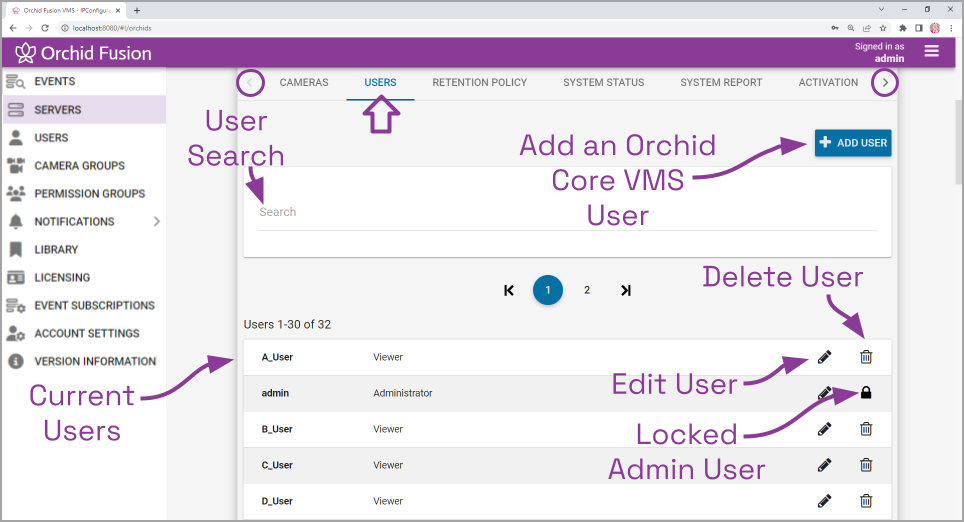
Task: Open the hamburger menu
Action: (x=932, y=52)
